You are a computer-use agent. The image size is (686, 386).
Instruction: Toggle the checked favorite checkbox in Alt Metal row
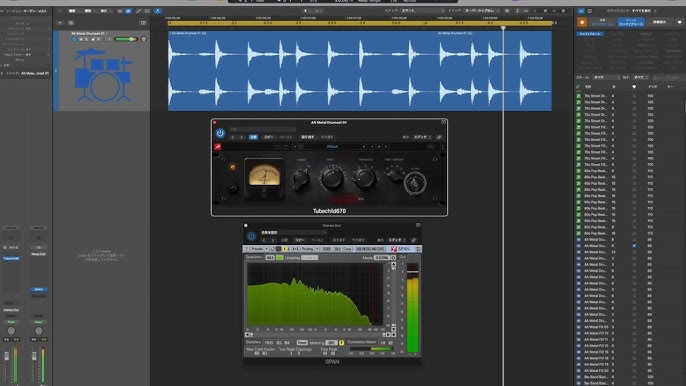634,246
